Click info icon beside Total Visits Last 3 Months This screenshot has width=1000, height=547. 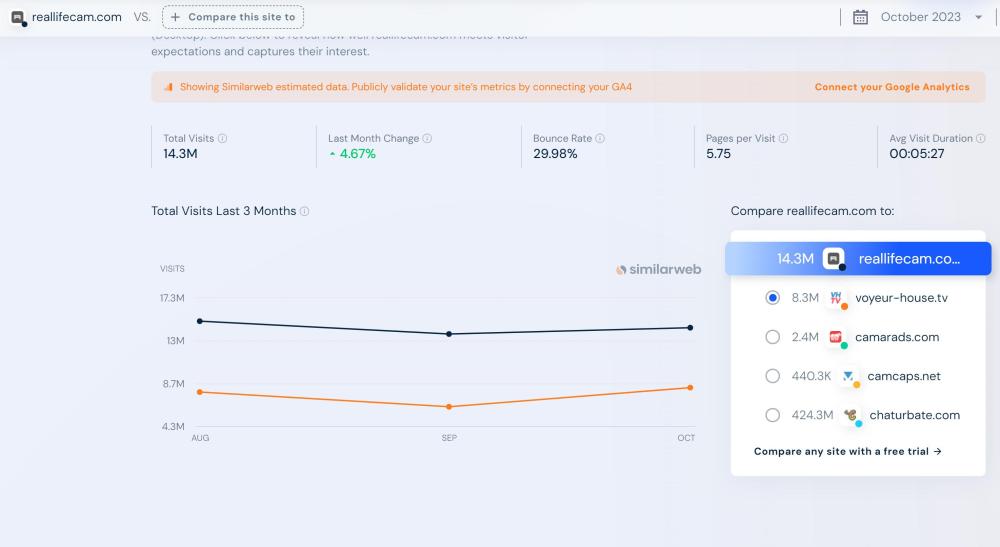click(x=305, y=212)
